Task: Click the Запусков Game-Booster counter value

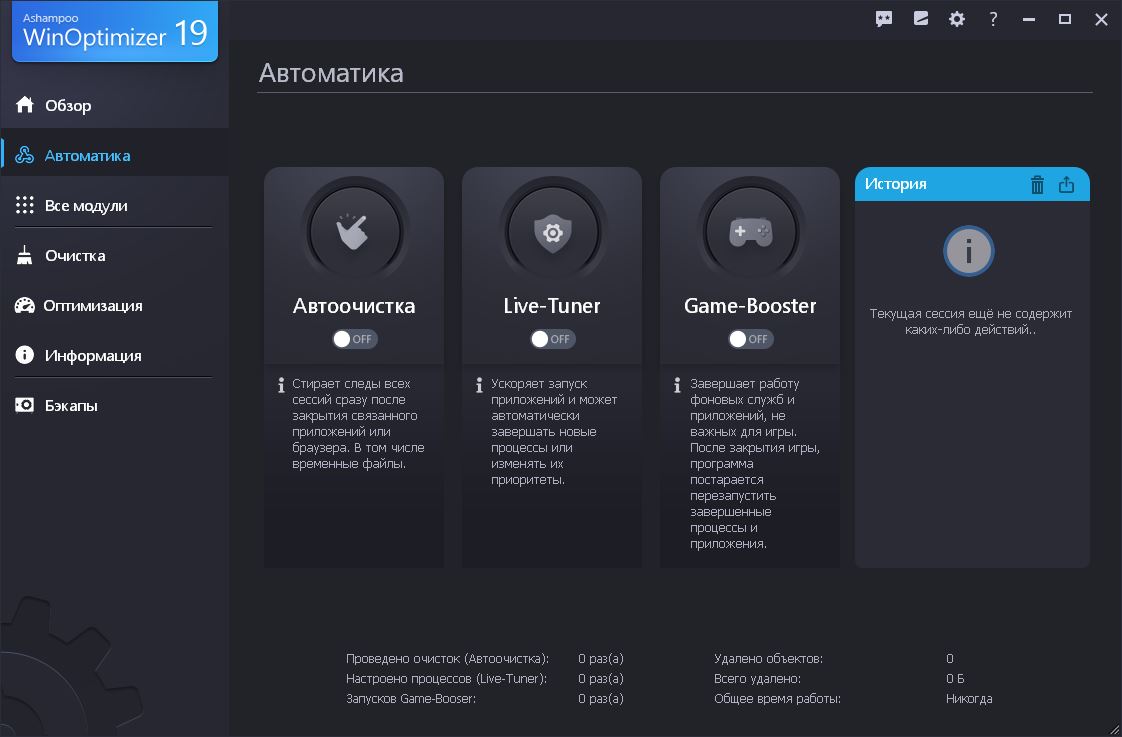Action: point(601,699)
